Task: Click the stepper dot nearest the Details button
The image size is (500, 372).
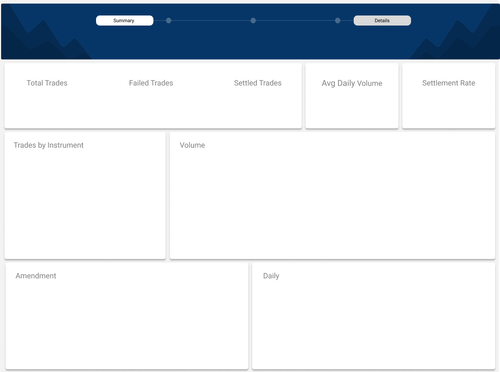Action: tap(338, 21)
